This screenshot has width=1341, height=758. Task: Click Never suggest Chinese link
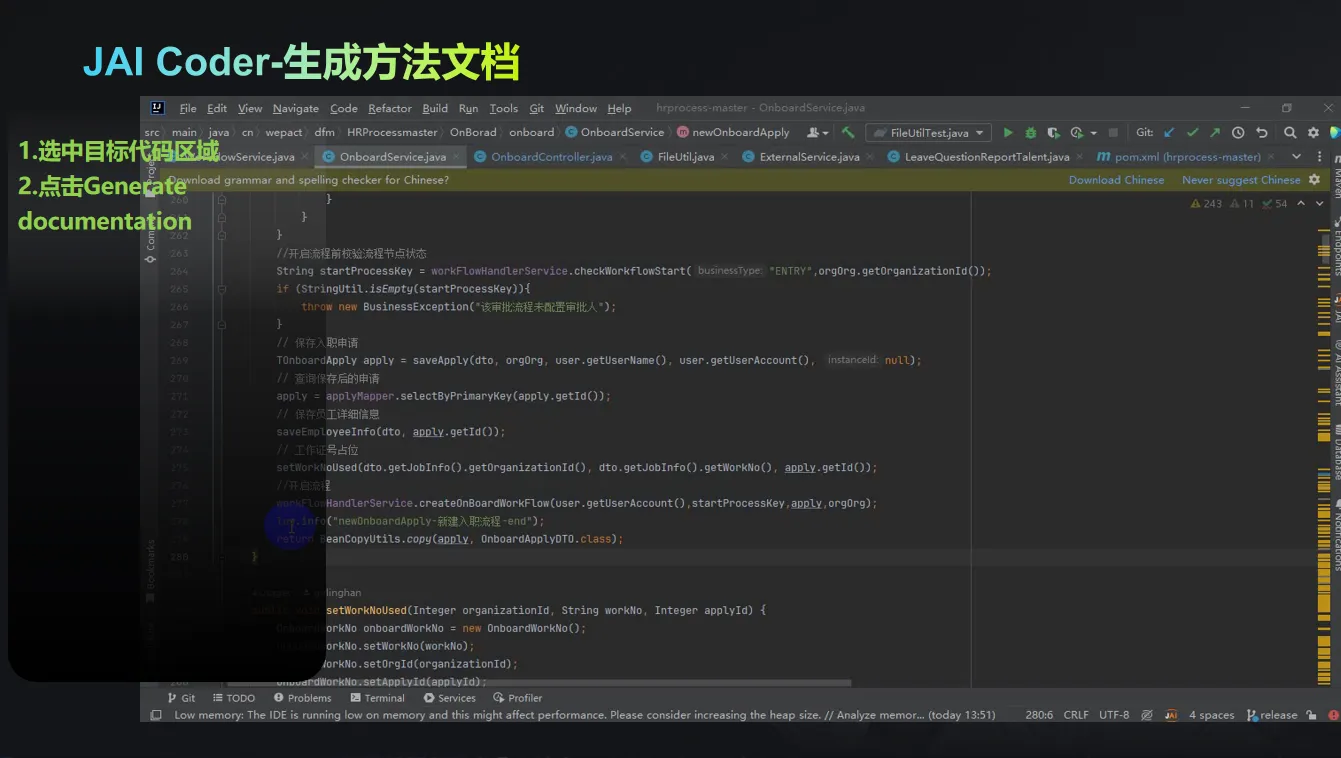(1241, 180)
